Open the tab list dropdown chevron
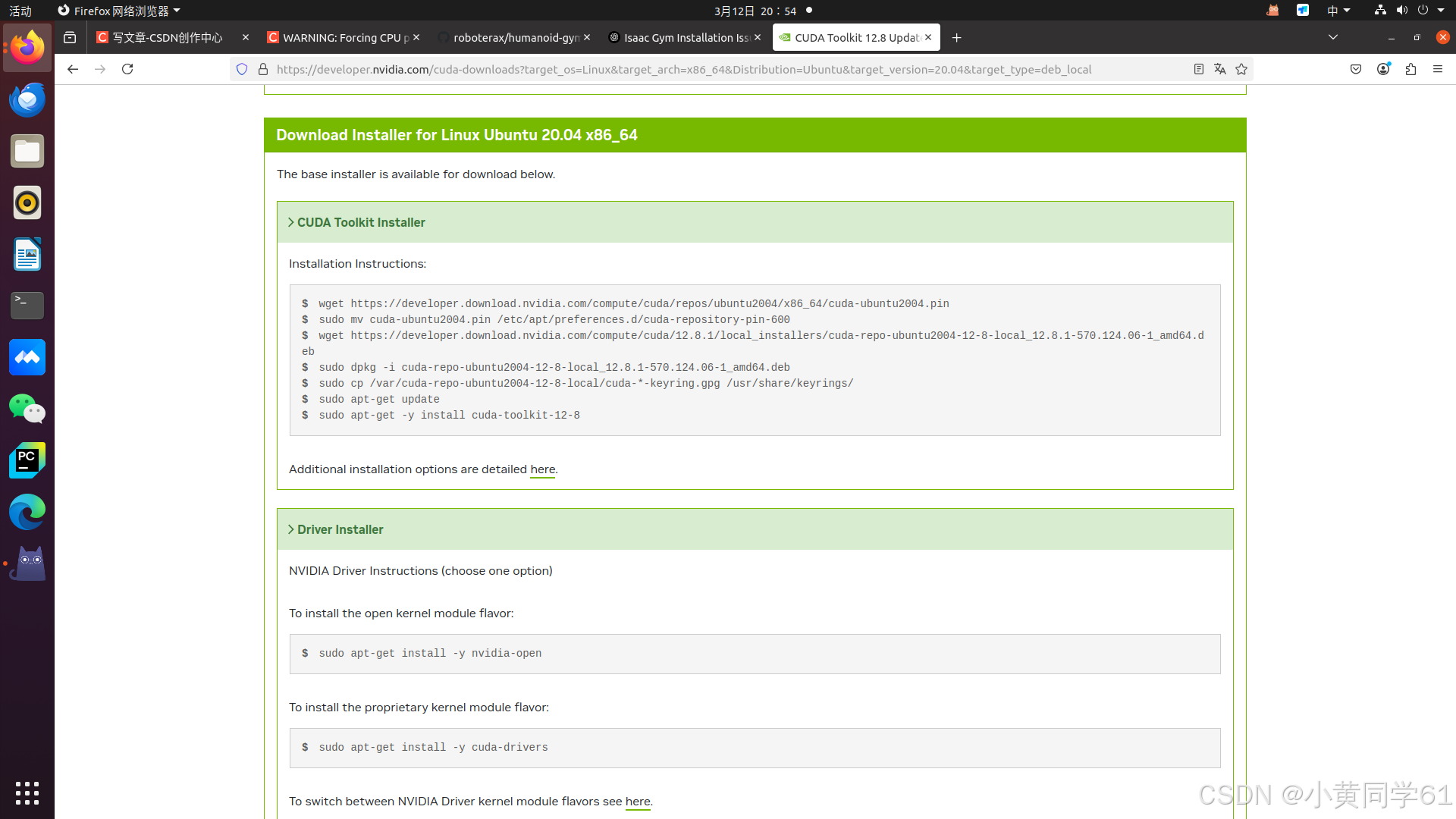Screen dimensions: 1456x819 [1333, 37]
